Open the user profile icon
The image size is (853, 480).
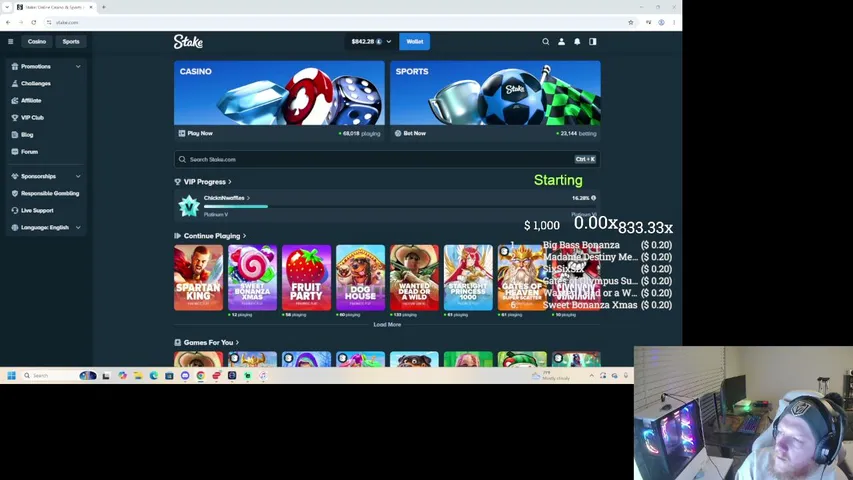[x=561, y=41]
